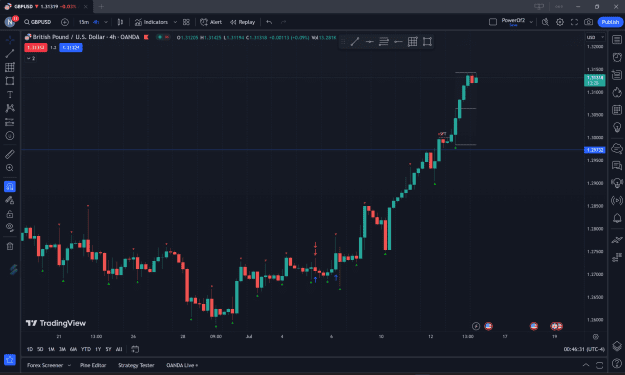Open the alerts clock panel icon

point(617,57)
